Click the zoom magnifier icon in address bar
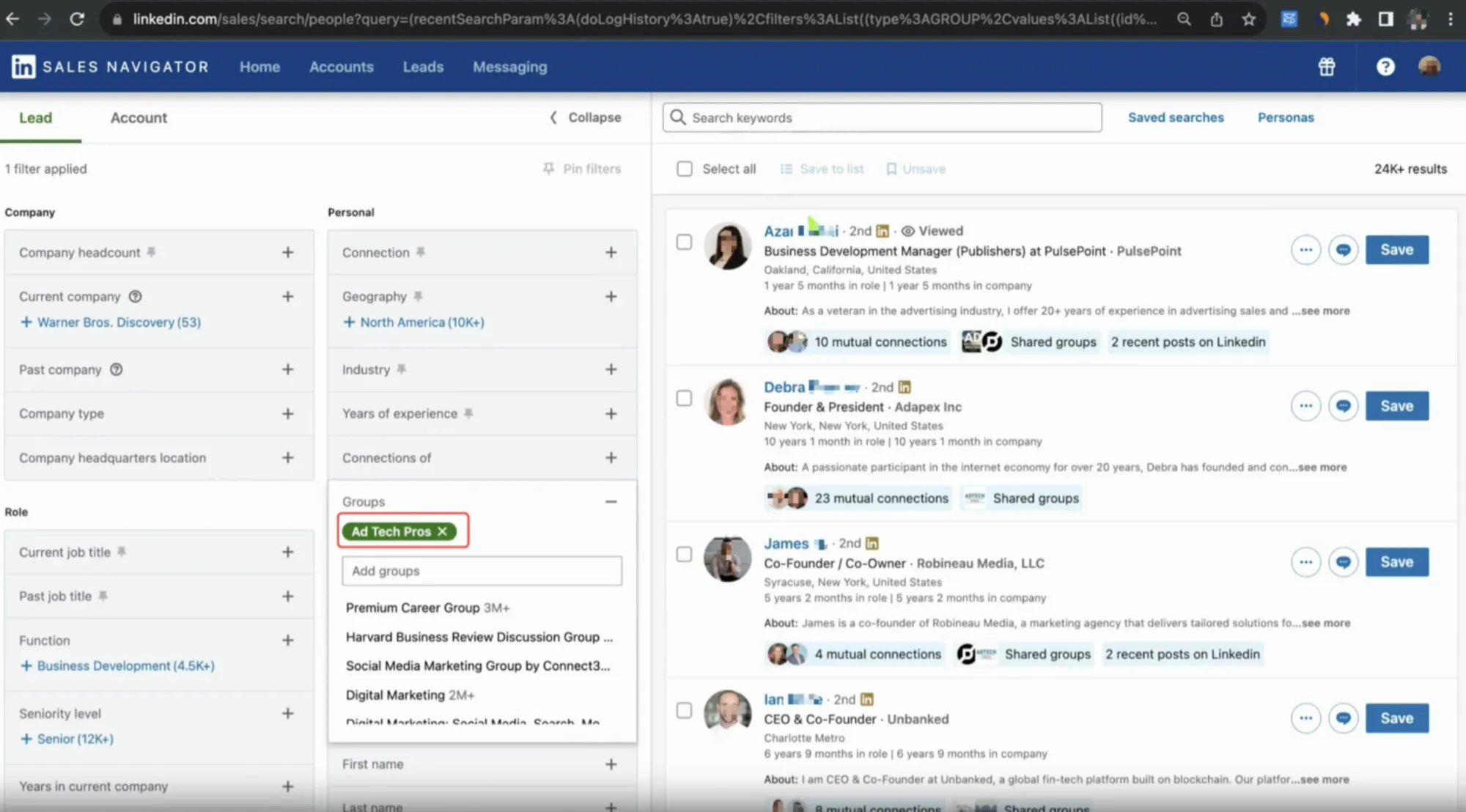Image resolution: width=1466 pixels, height=812 pixels. click(1184, 19)
